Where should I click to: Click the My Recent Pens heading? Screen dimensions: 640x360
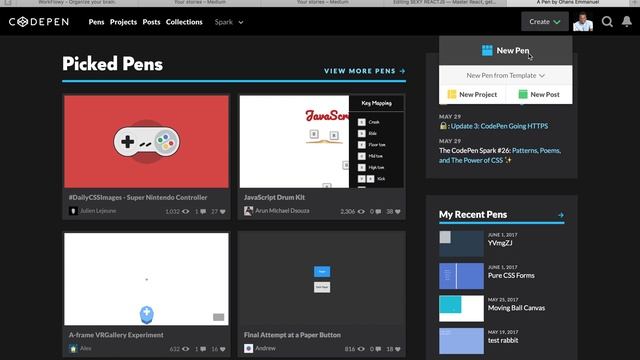click(473, 215)
